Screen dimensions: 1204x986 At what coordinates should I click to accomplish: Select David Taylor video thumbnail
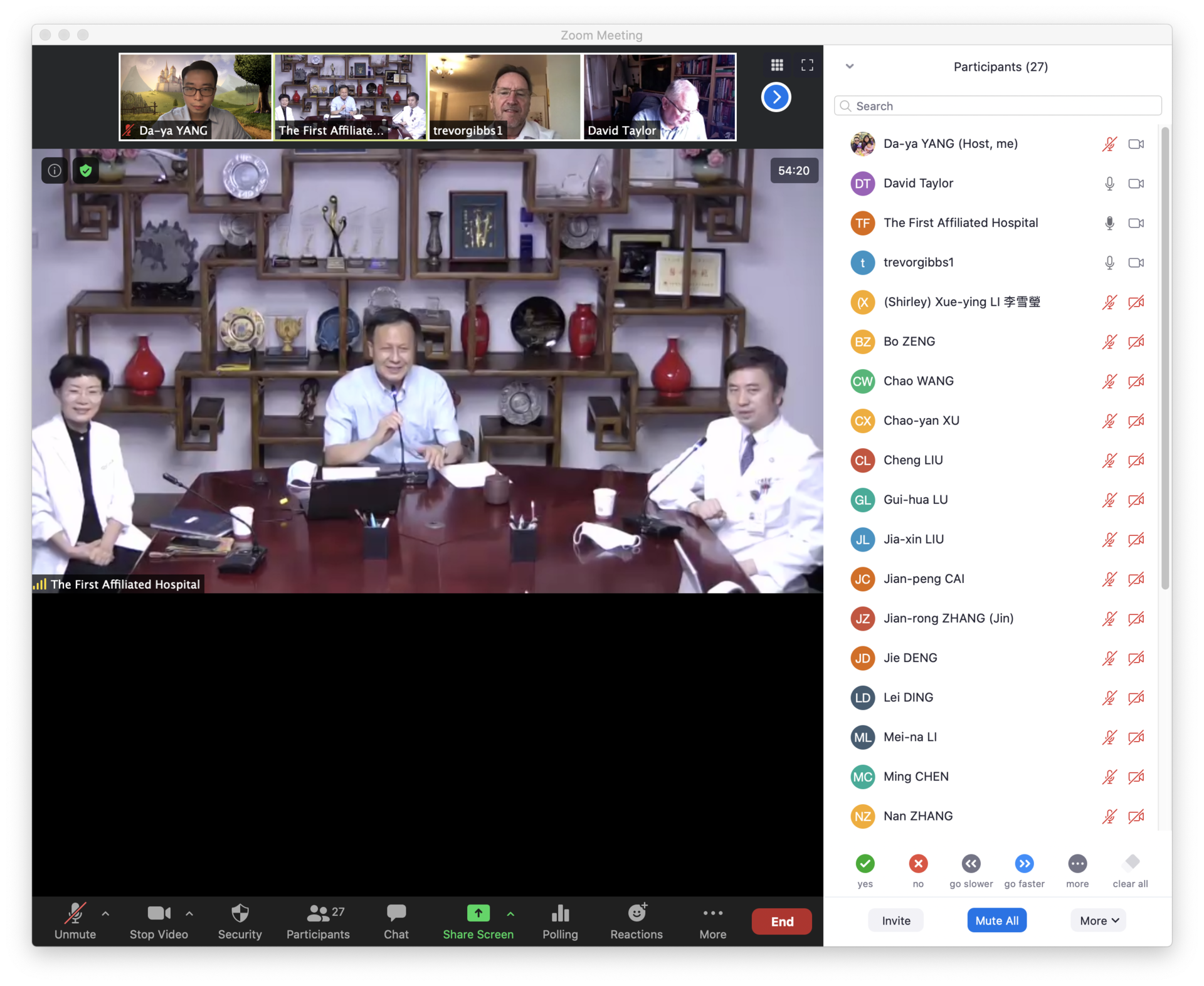[660, 97]
